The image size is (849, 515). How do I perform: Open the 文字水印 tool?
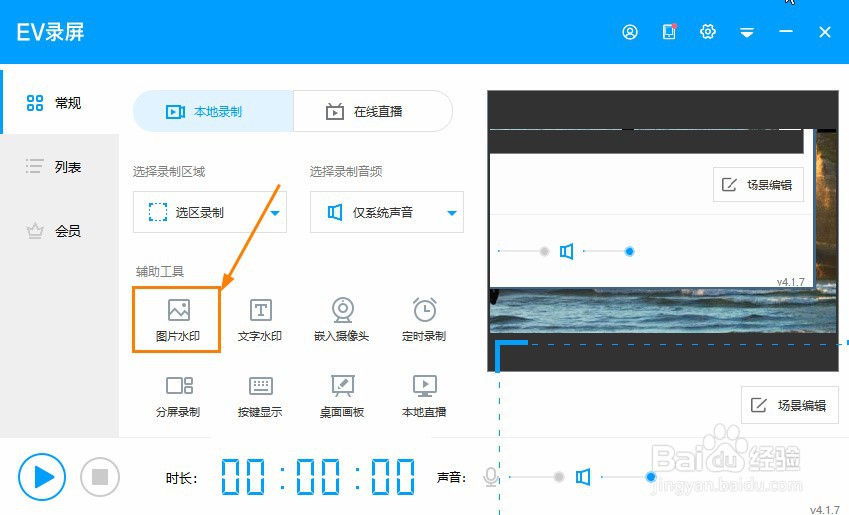[260, 320]
